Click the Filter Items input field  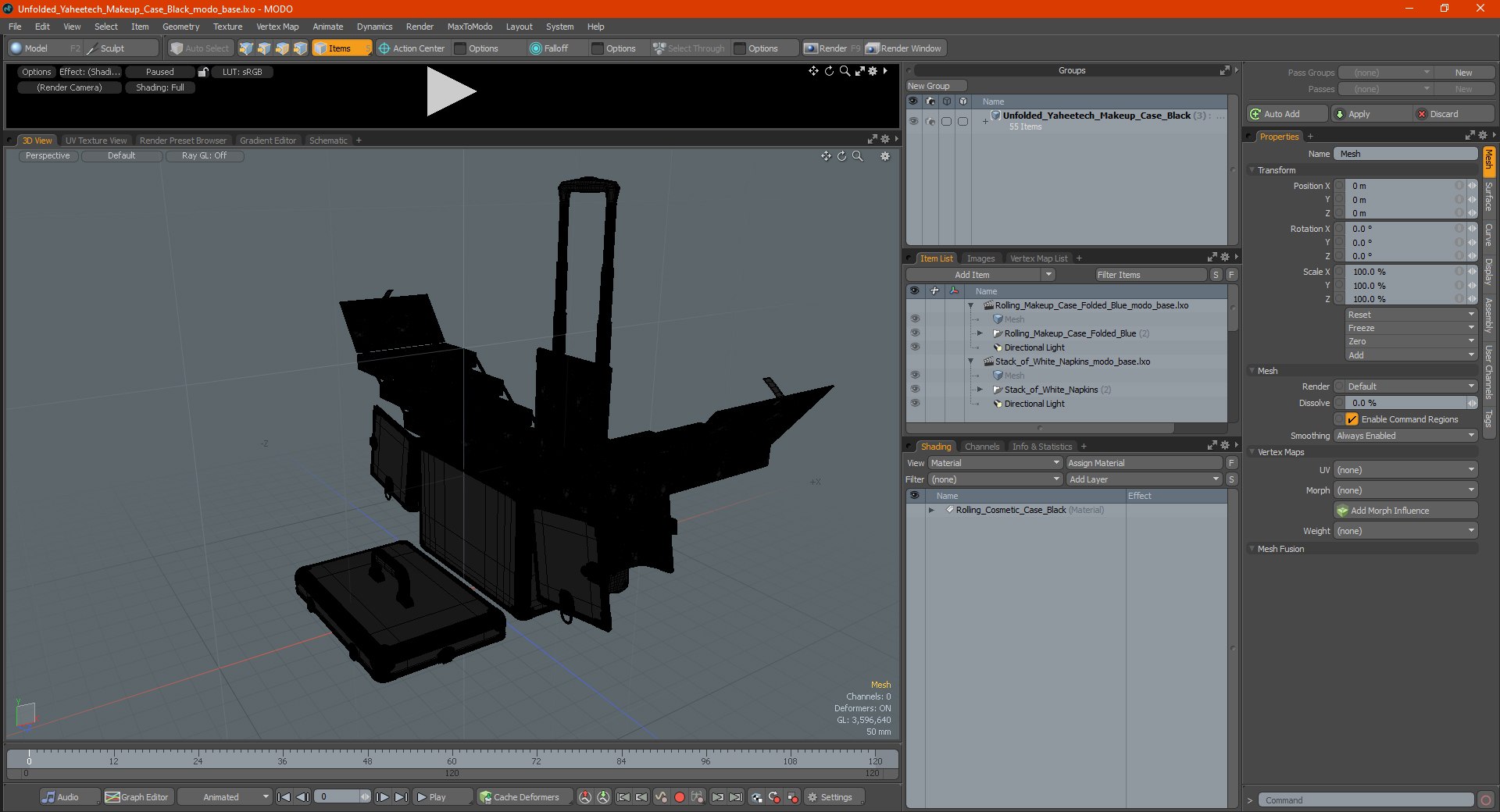[x=1150, y=275]
